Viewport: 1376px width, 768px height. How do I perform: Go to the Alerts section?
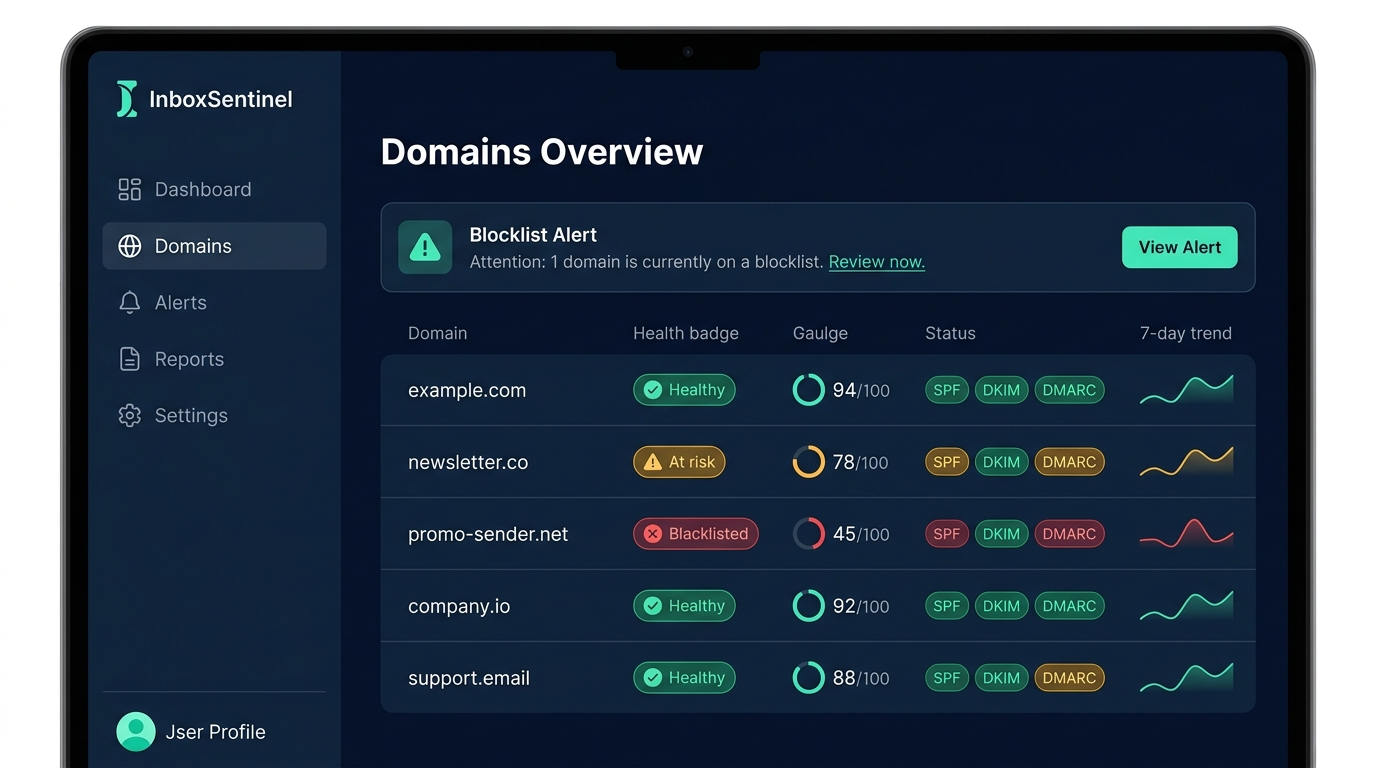[214, 302]
